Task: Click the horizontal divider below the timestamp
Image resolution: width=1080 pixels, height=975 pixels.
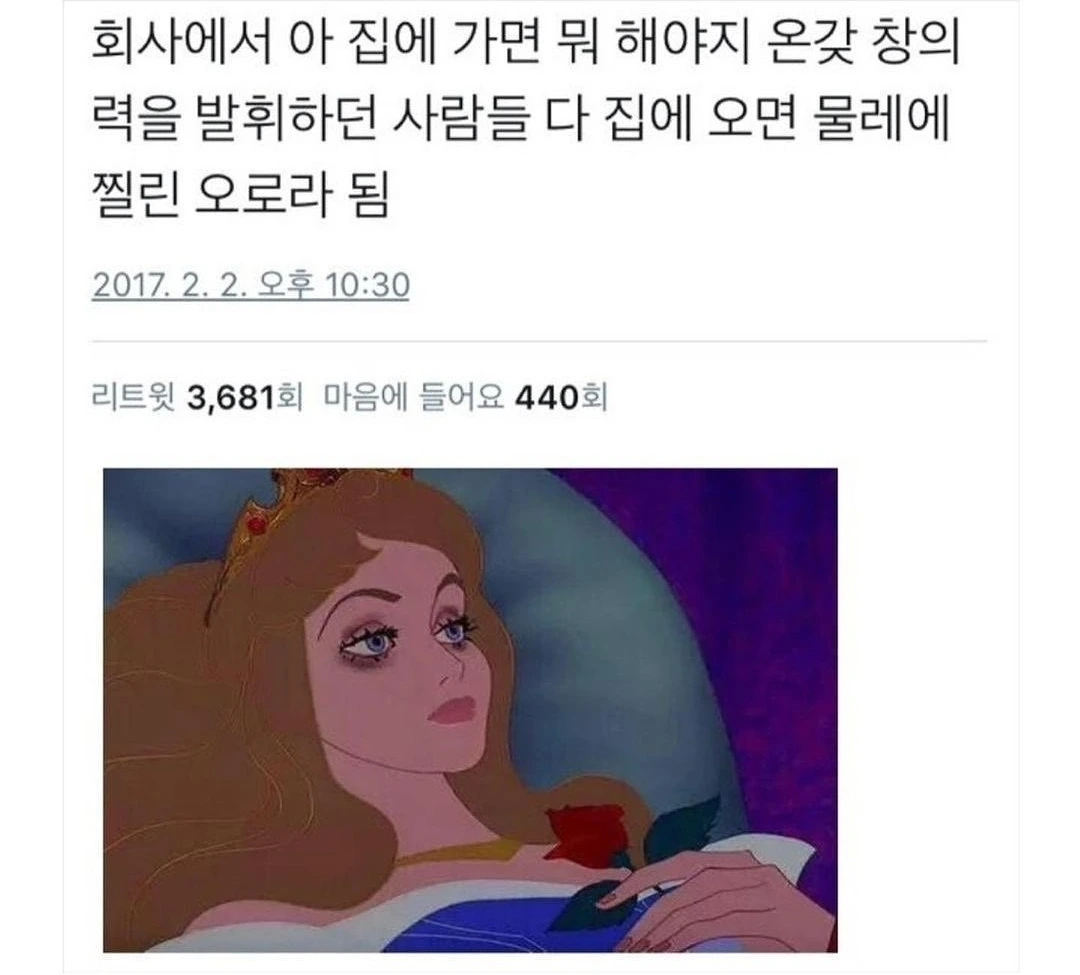Action: click(539, 341)
